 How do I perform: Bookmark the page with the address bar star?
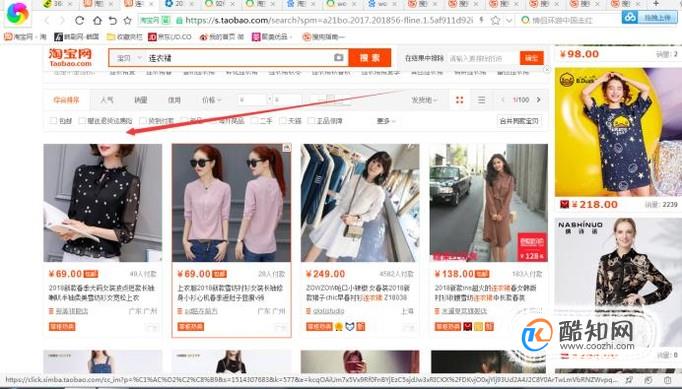[495, 20]
